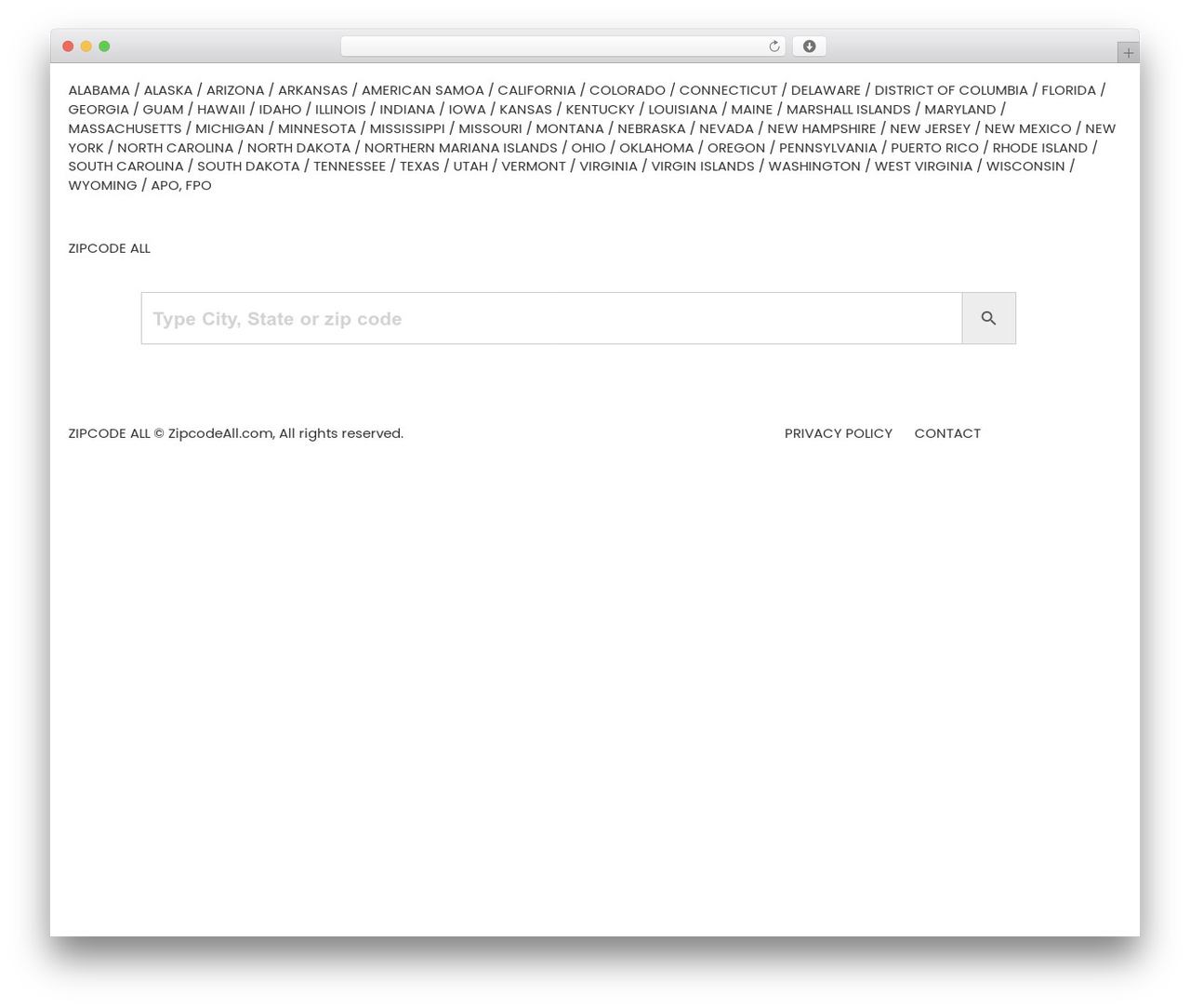Visit the TEXAS link
The width and height of the screenshot is (1190, 1008).
[419, 166]
